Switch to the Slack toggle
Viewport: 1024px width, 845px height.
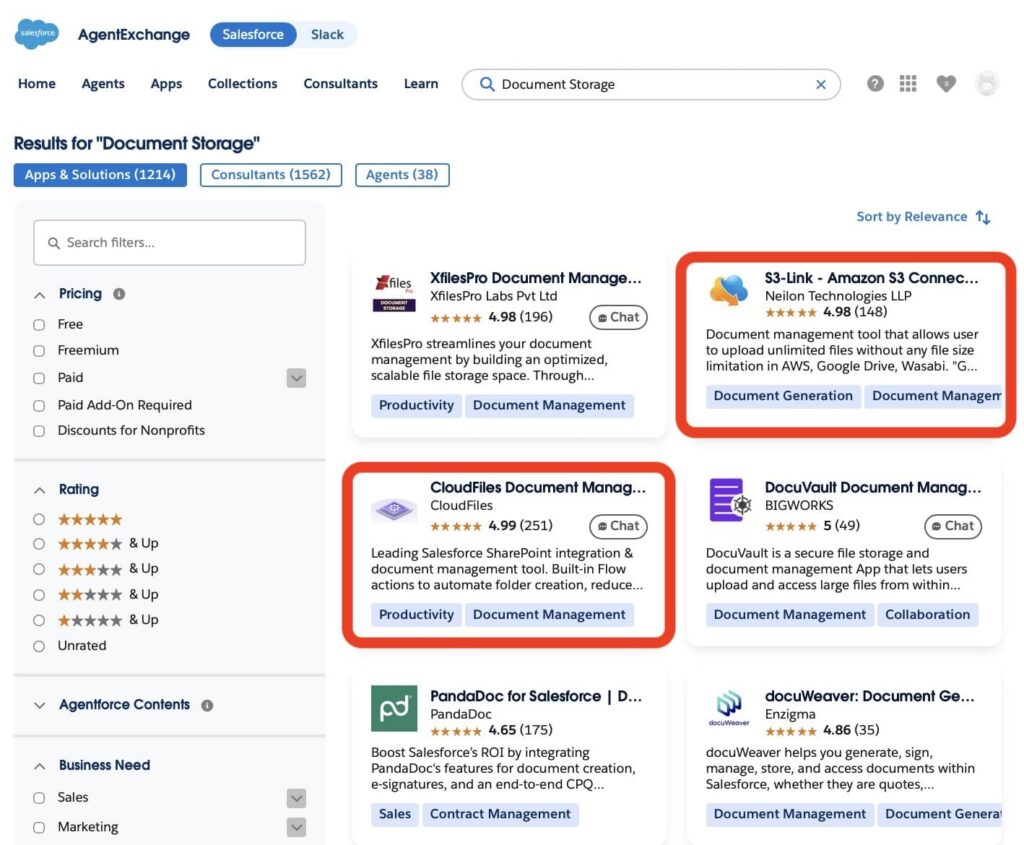pos(327,35)
